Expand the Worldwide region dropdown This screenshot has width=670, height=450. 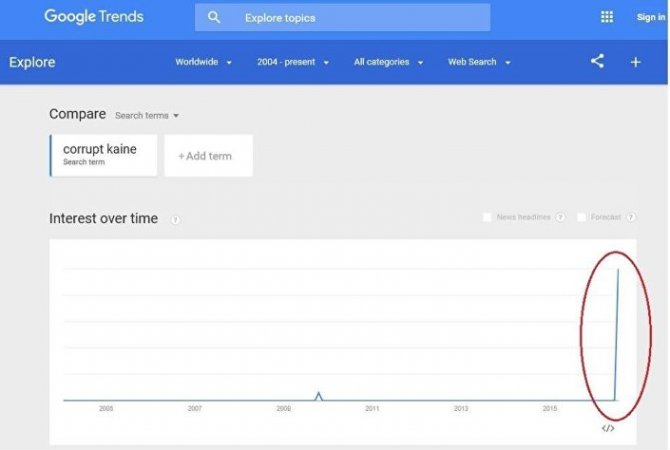[203, 62]
